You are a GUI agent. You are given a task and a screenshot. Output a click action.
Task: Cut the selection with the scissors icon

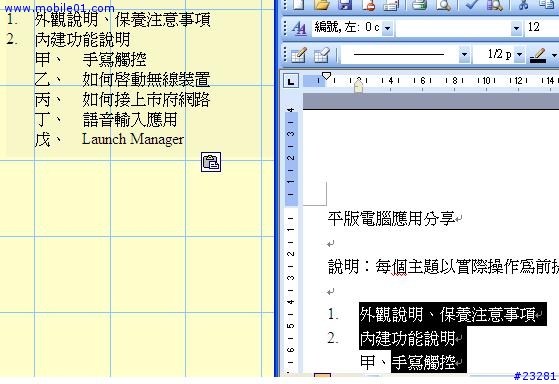523,4
